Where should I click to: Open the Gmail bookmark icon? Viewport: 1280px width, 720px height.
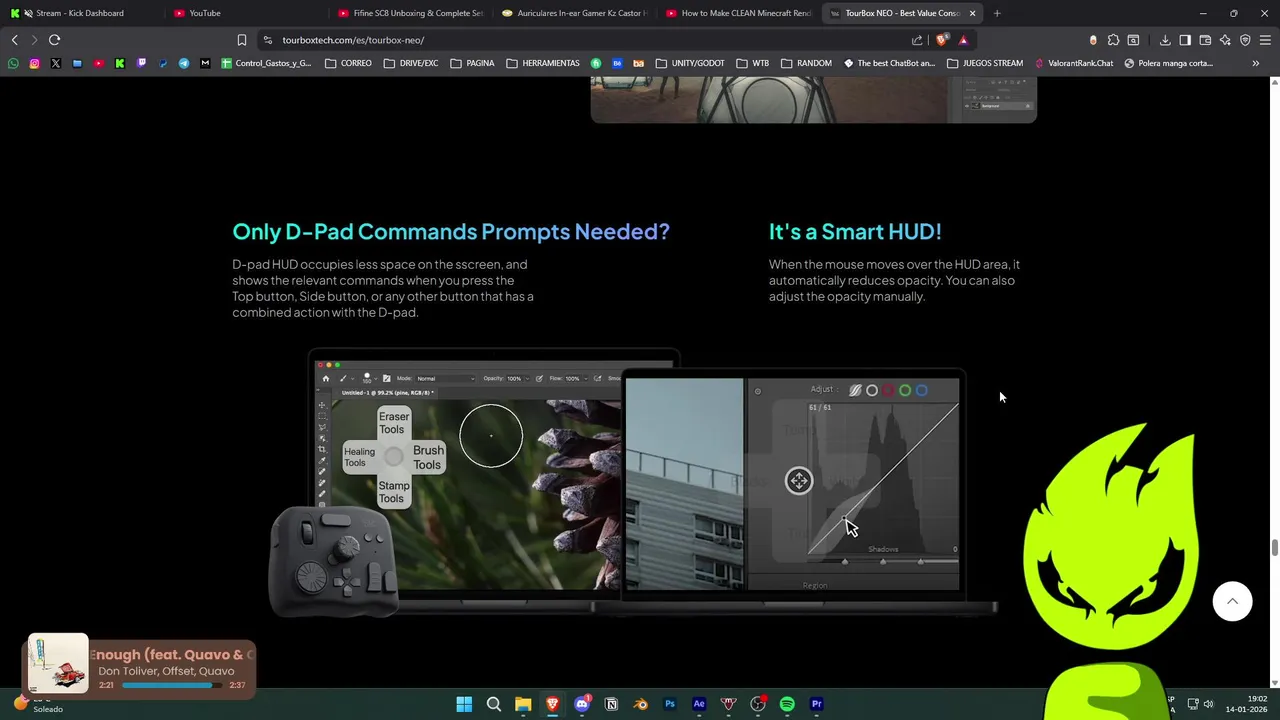pyautogui.click(x=205, y=63)
